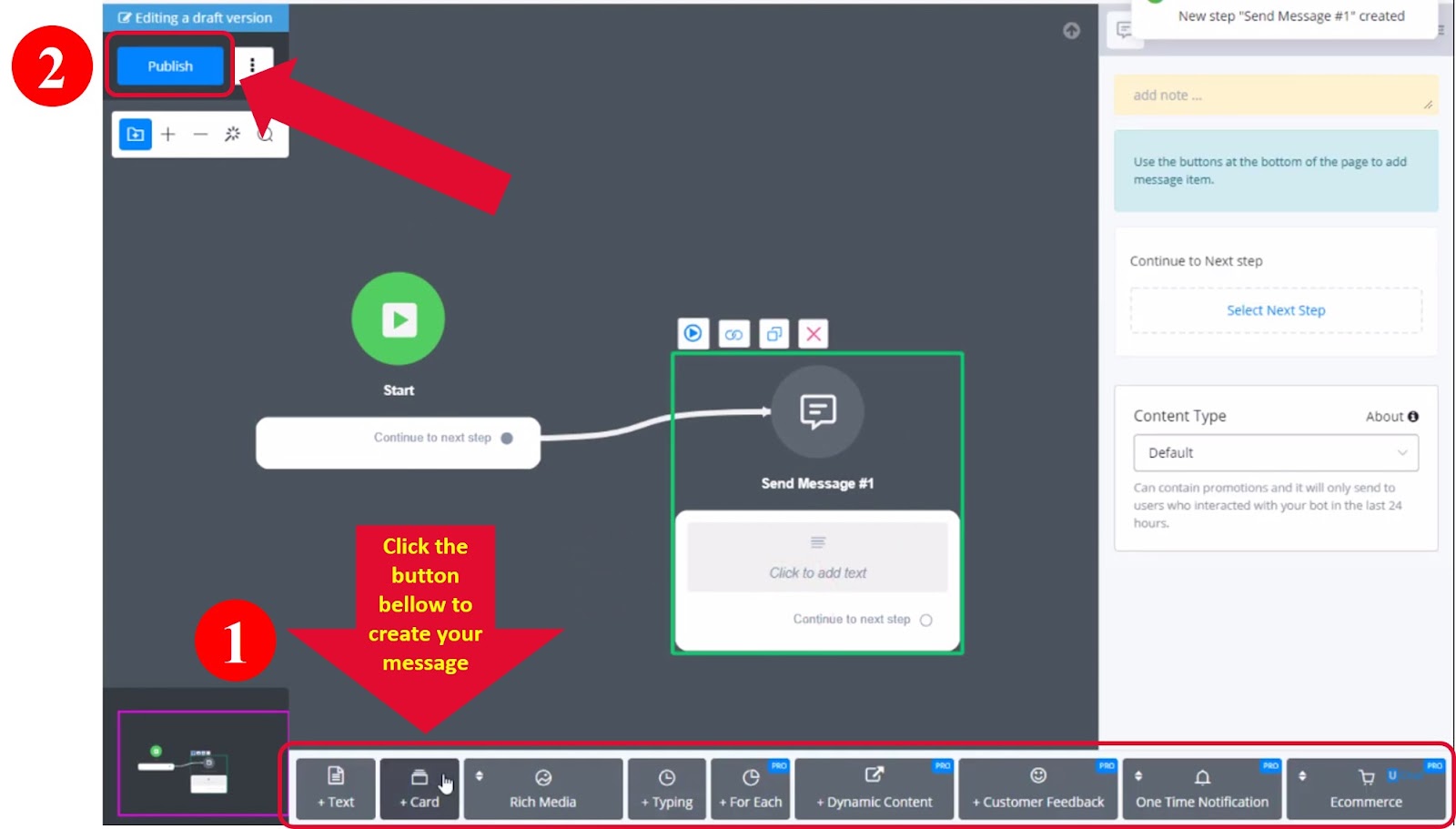Click the 'Editing a draft version' banner
Screen dimensions: 1456x829
tap(196, 17)
